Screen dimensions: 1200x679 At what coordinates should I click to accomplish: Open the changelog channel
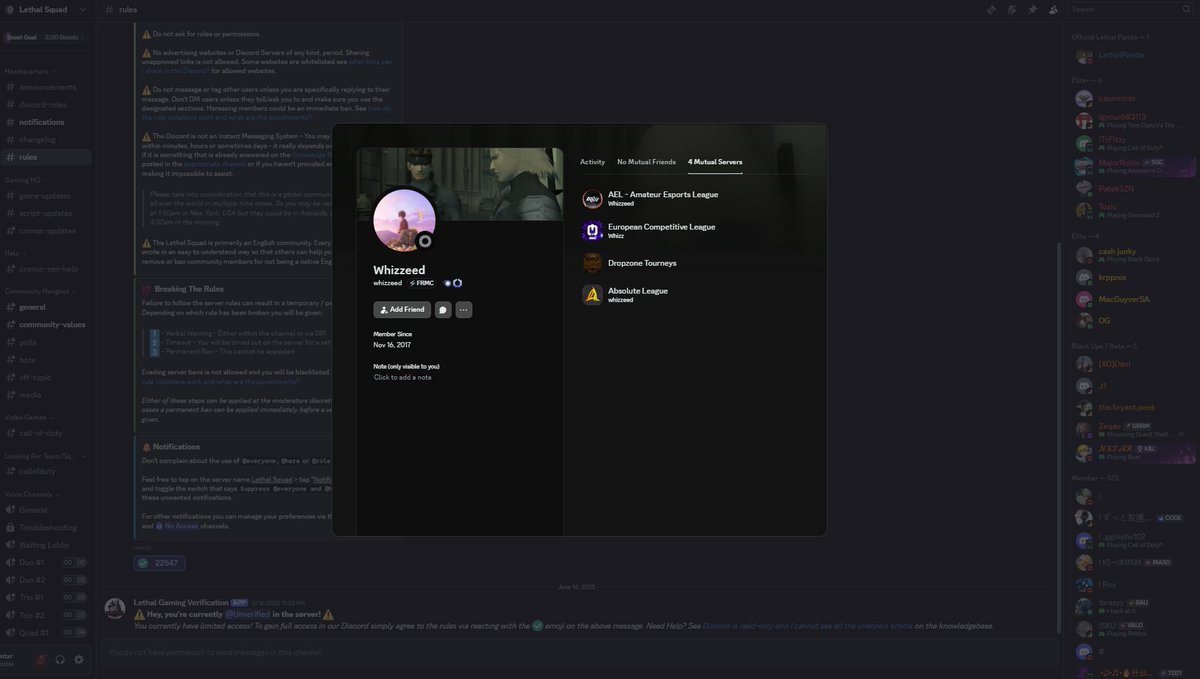(47, 140)
